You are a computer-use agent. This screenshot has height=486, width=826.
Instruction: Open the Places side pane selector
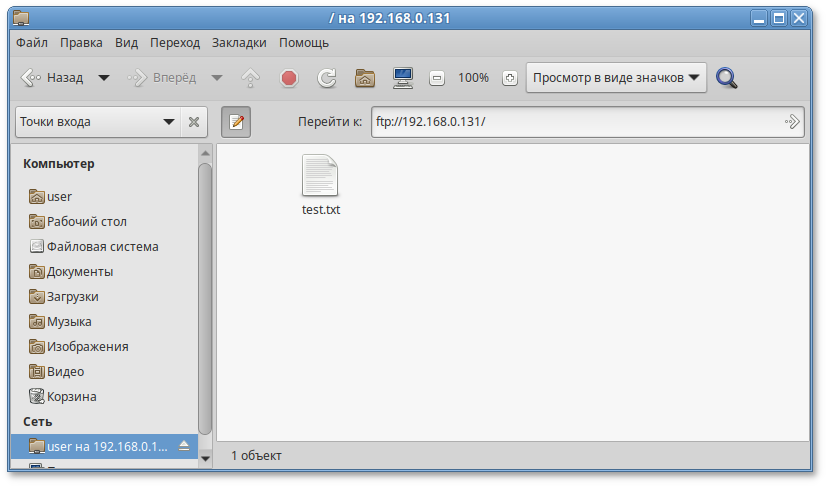[x=97, y=122]
